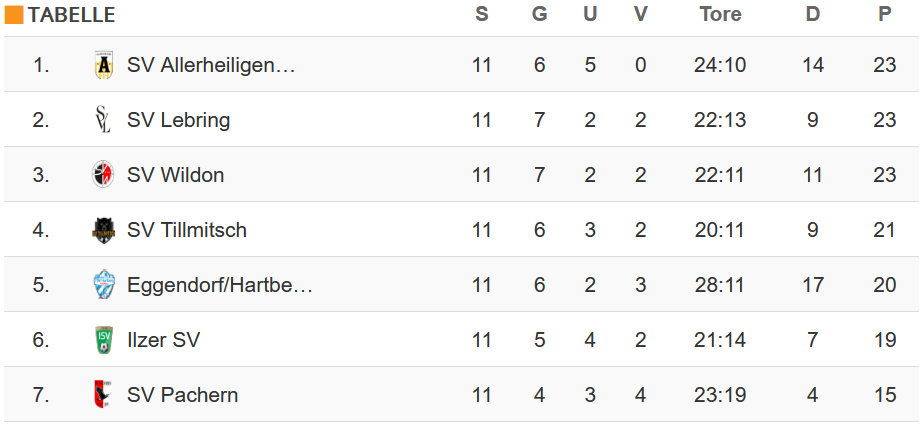The height and width of the screenshot is (425, 922).
Task: Click the SV Allerheiligen club crest icon
Action: (103, 65)
